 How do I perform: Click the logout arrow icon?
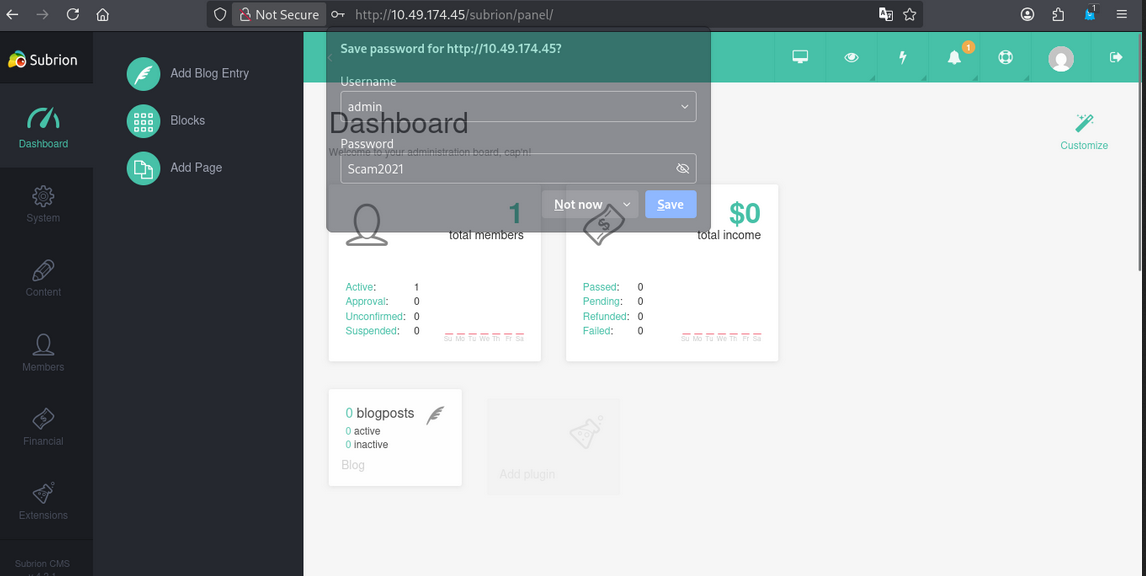1116,58
